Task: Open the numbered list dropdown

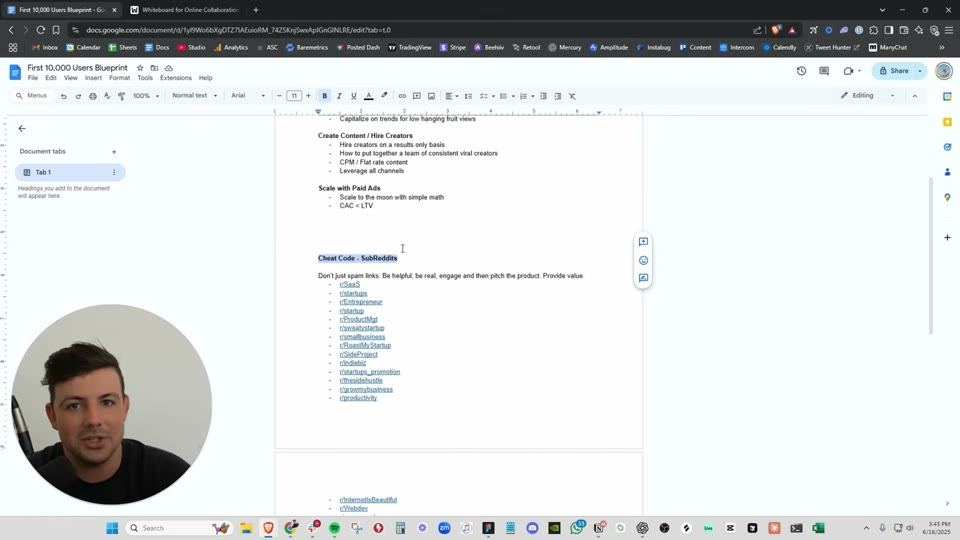Action: coord(527,96)
